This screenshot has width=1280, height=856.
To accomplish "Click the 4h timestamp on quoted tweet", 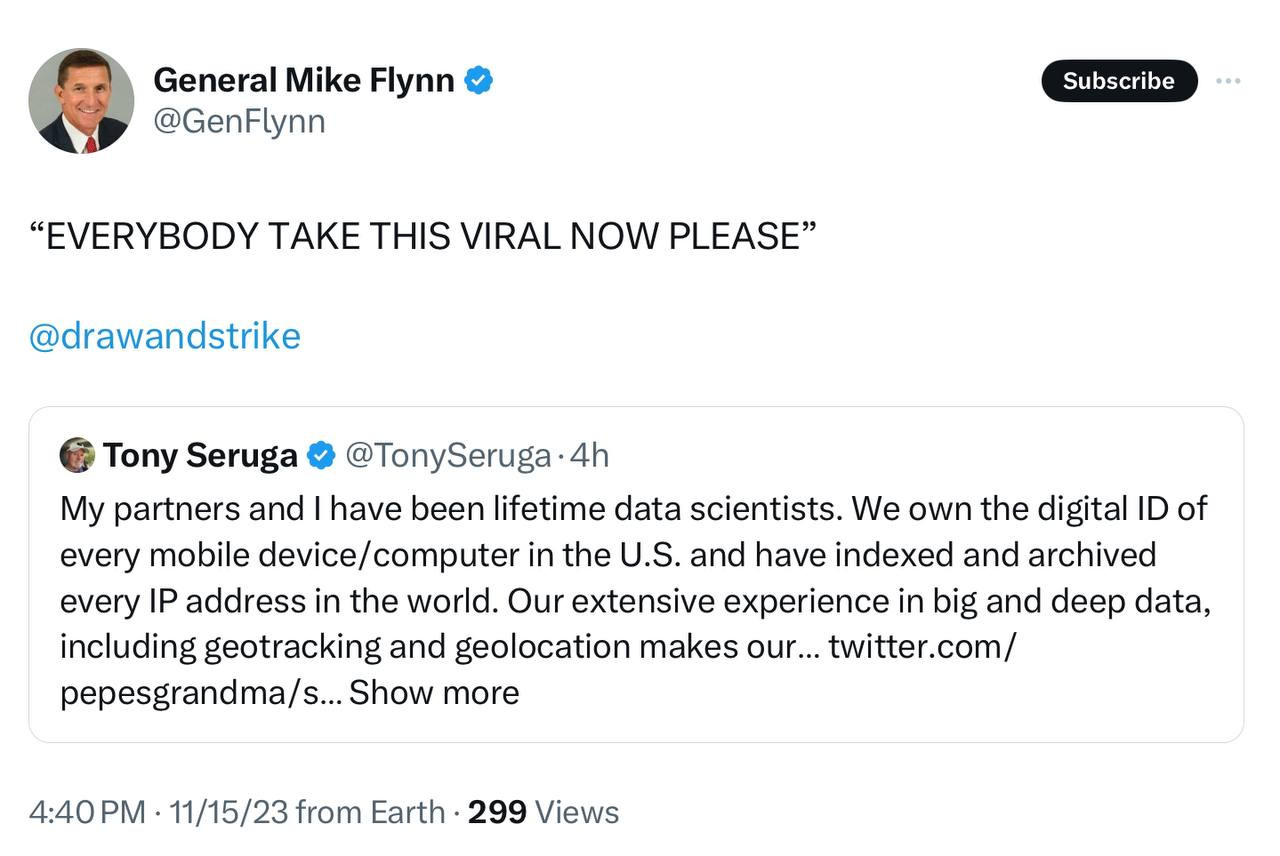I will (589, 456).
